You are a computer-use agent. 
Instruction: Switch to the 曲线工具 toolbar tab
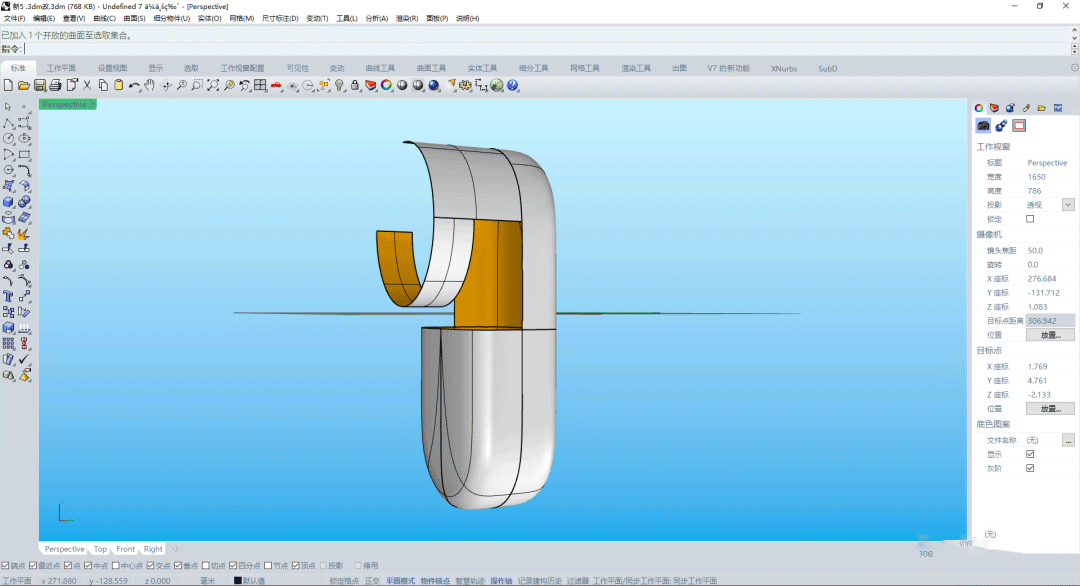[x=380, y=69]
